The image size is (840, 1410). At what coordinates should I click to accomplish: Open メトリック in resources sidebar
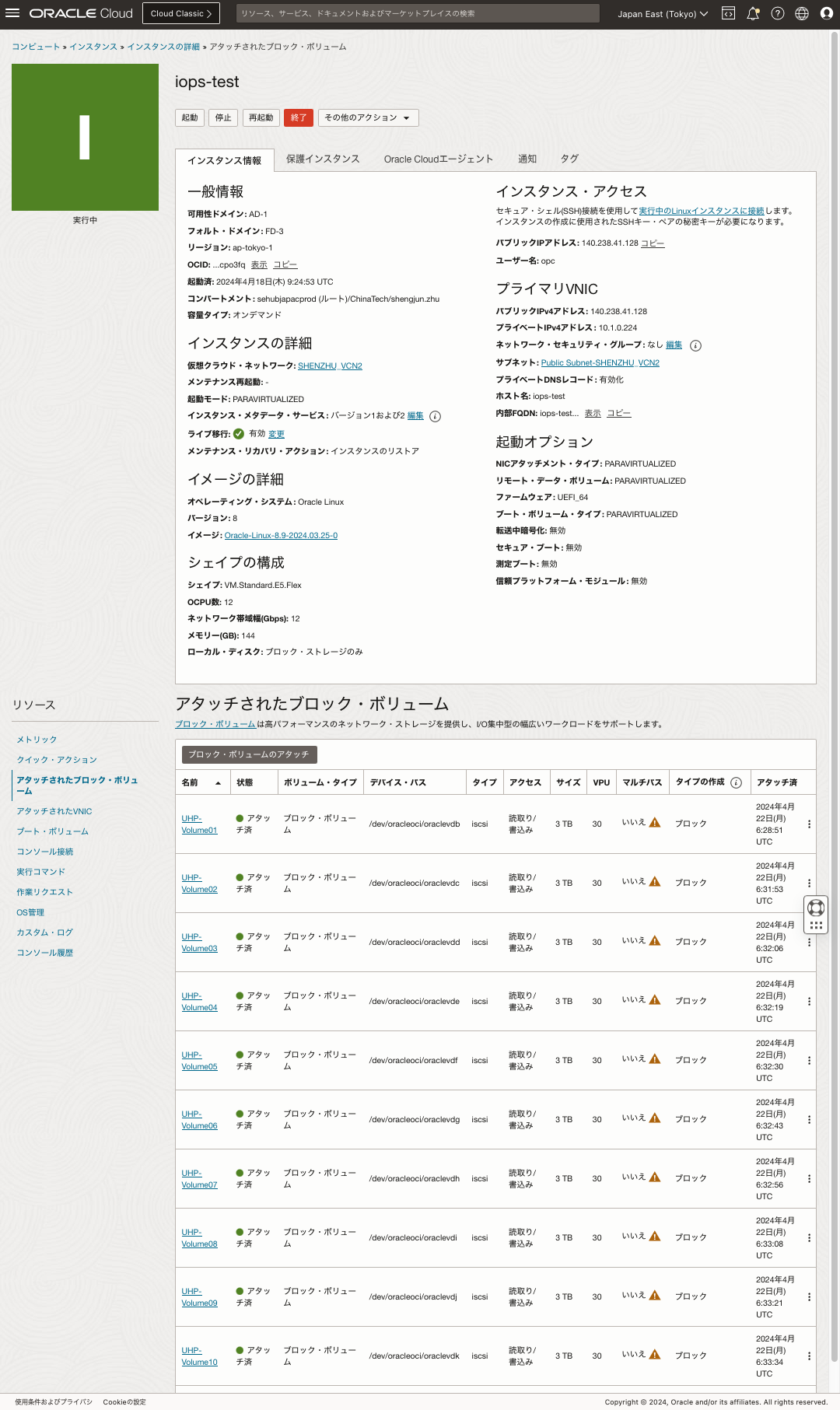tap(37, 740)
